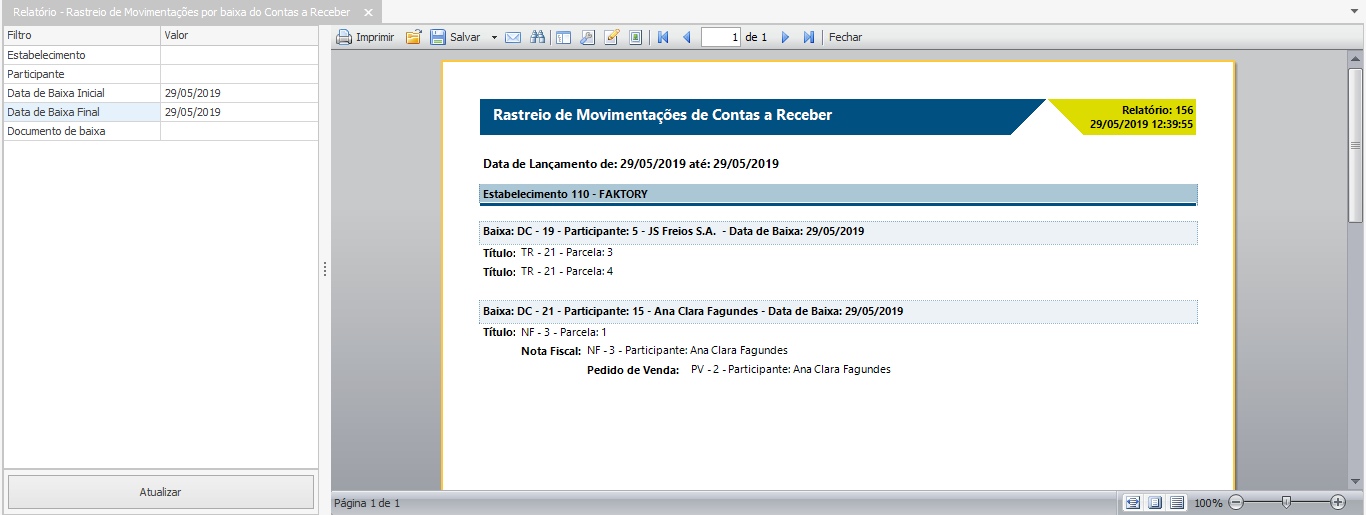
Task: Open tab list dropdown at top right
Action: coord(1354,10)
